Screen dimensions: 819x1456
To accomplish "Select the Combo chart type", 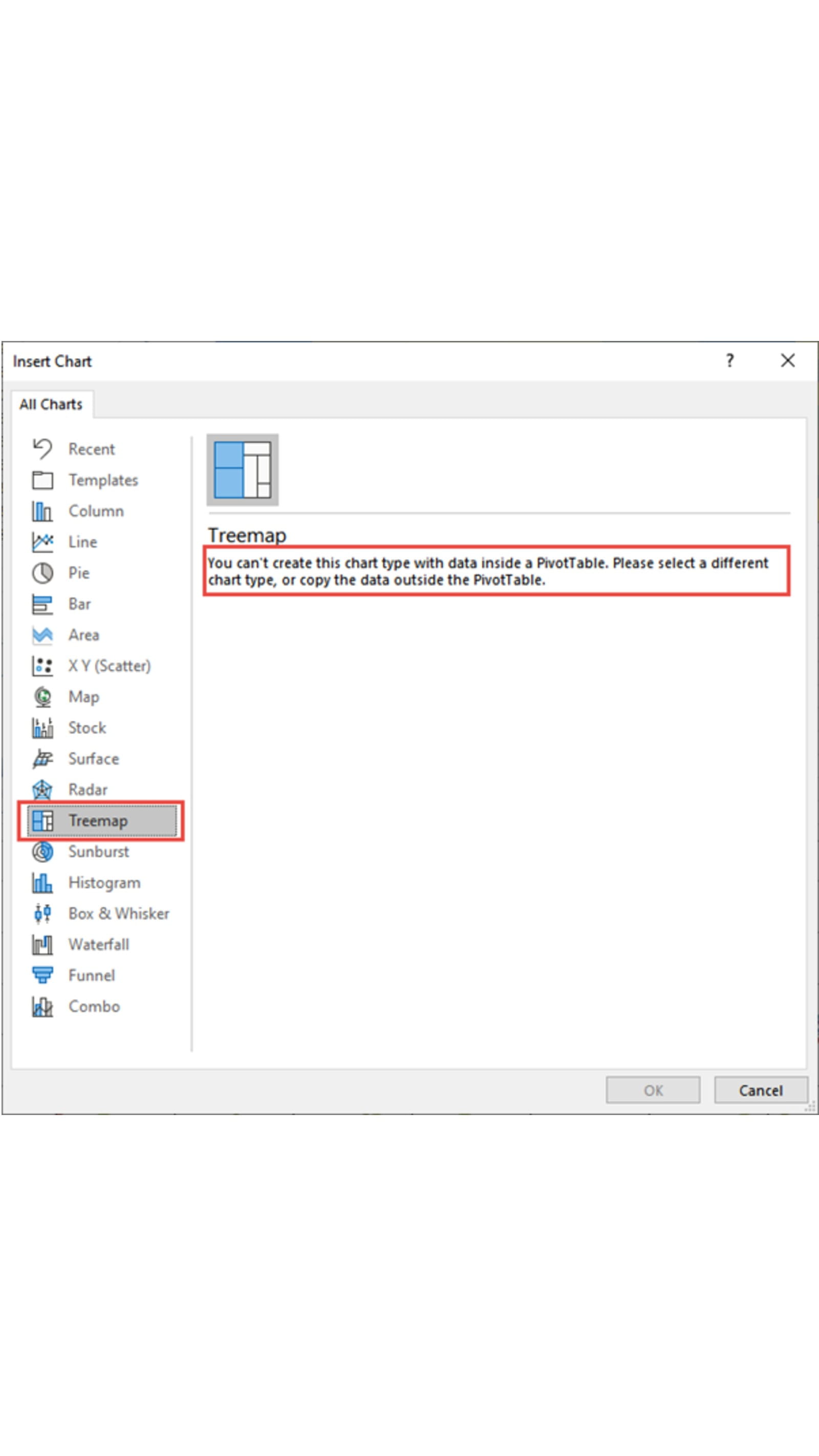I will [x=94, y=1006].
